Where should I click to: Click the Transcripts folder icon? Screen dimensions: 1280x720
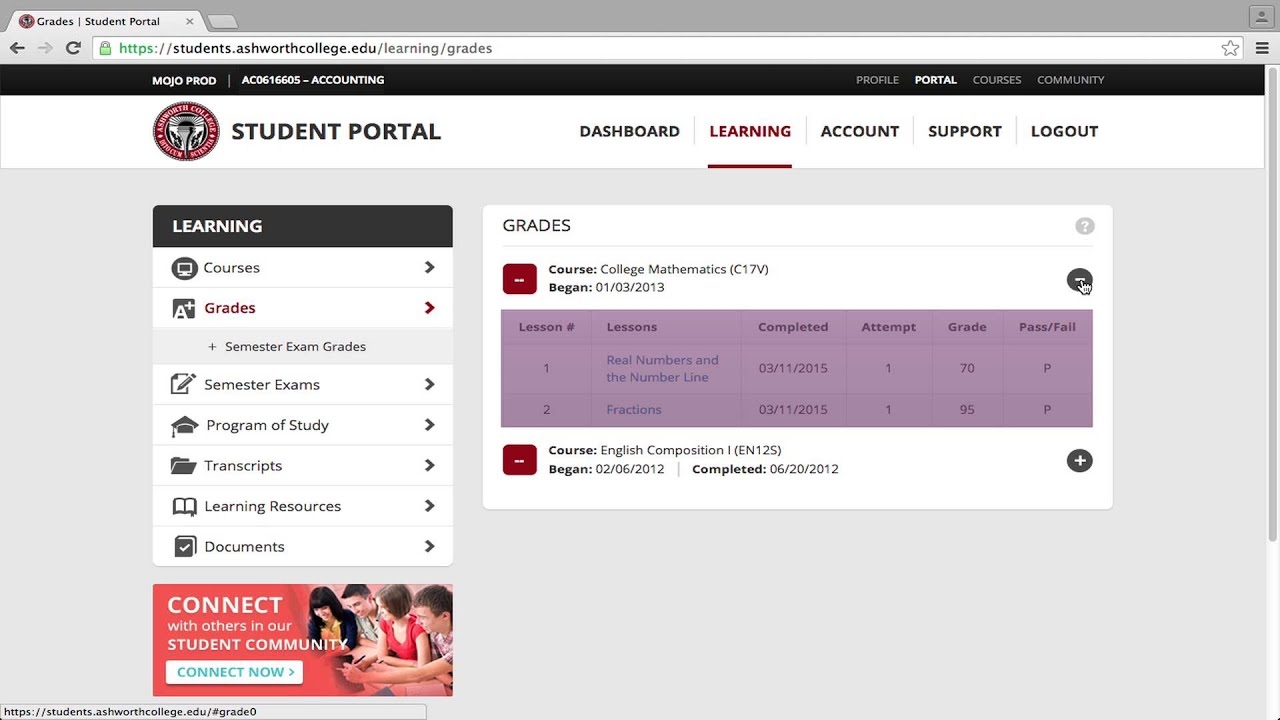click(x=183, y=466)
